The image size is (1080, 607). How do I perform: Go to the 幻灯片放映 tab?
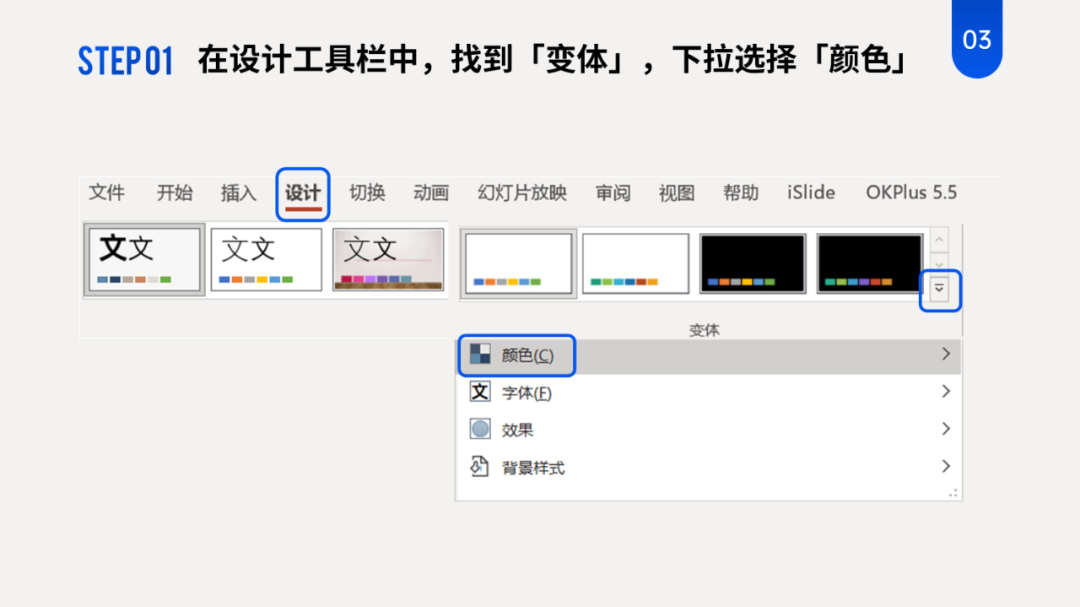pos(522,193)
